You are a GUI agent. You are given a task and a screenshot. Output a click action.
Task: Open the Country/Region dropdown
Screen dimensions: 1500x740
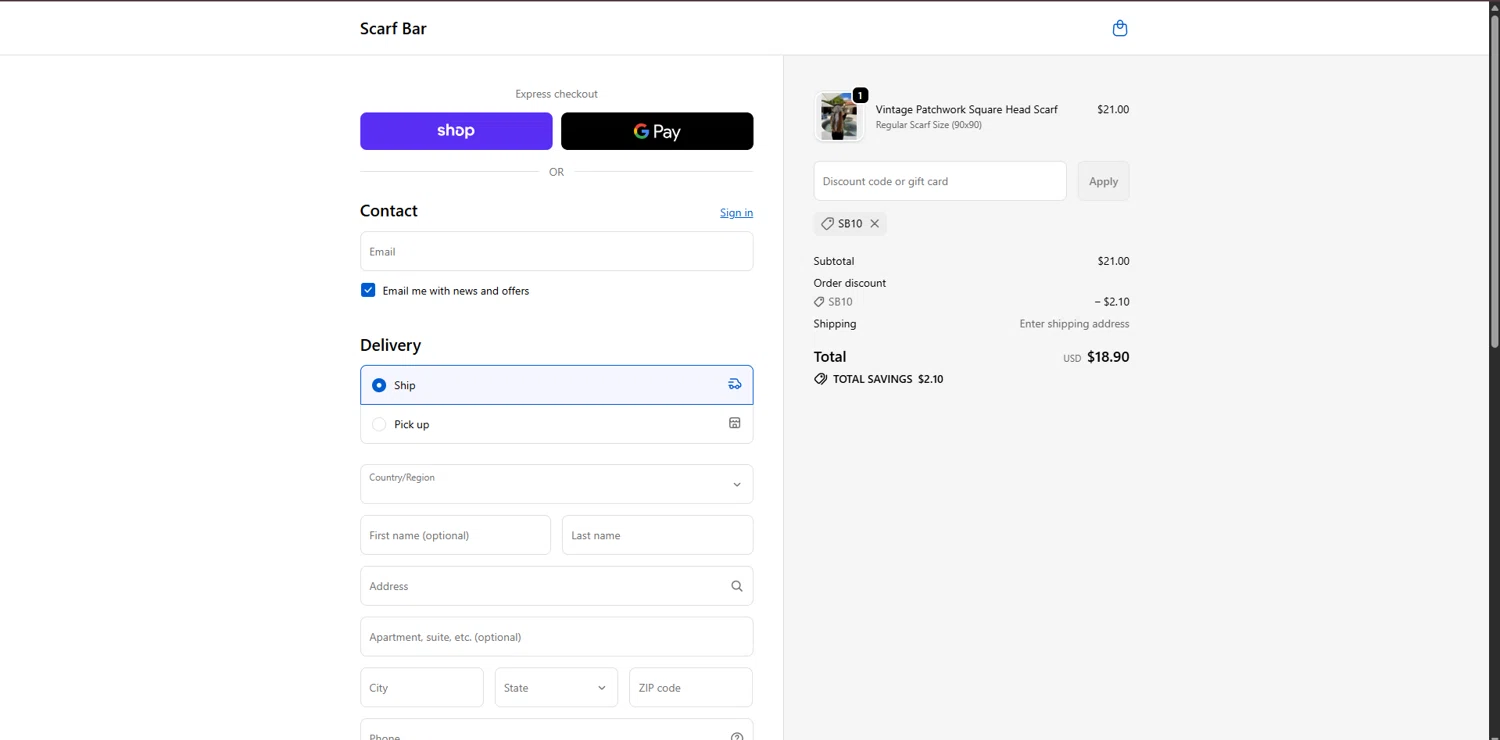click(x=557, y=484)
